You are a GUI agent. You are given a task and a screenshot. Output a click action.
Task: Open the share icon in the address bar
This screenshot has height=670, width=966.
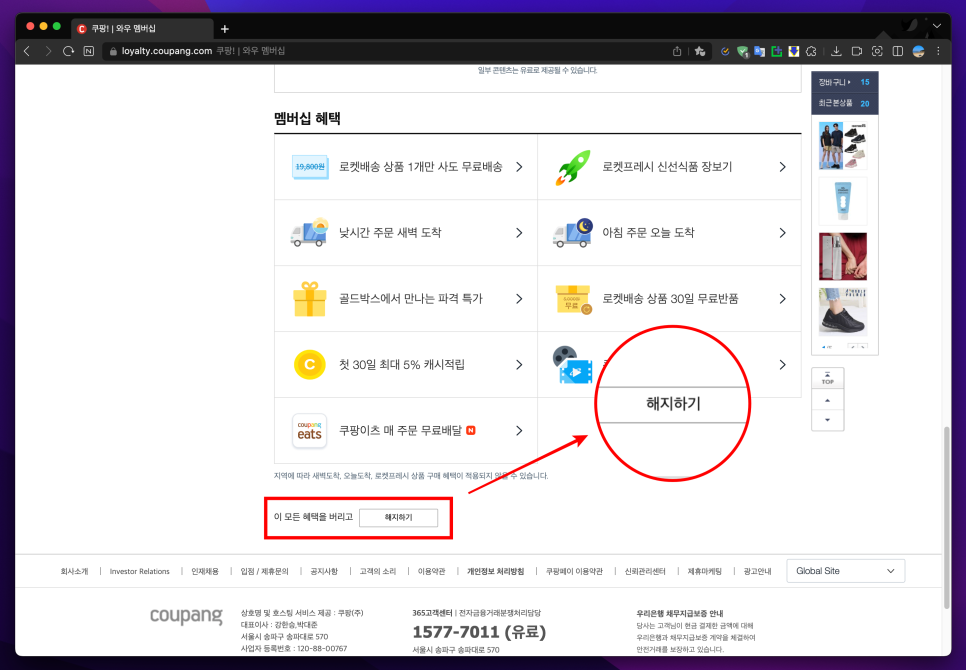click(677, 51)
